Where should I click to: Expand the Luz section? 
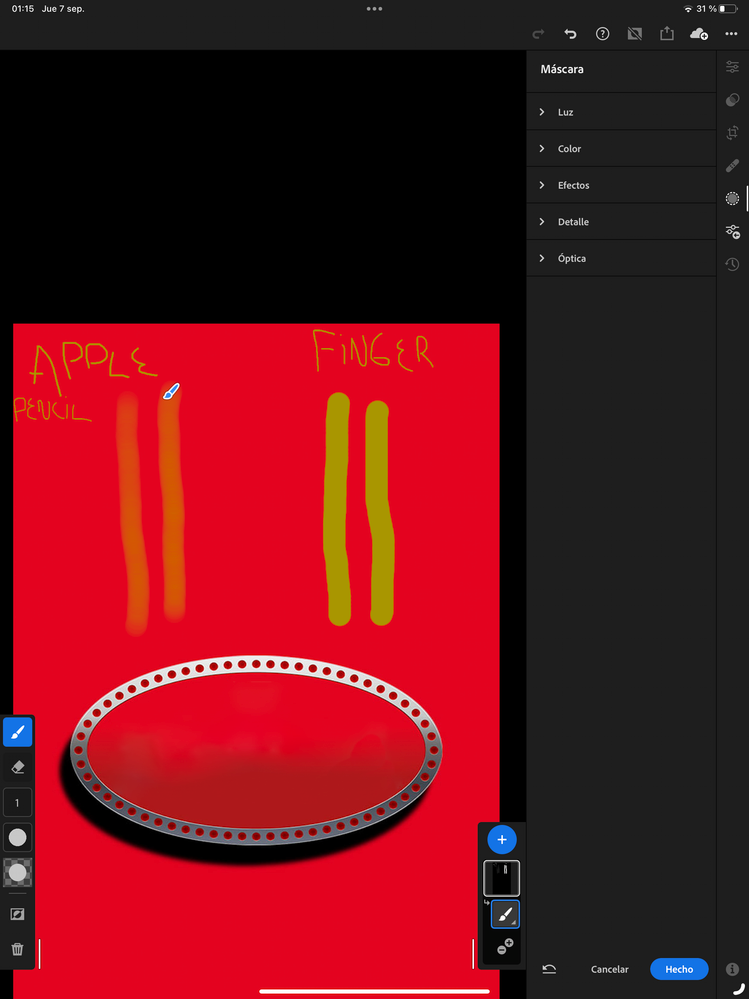point(621,112)
